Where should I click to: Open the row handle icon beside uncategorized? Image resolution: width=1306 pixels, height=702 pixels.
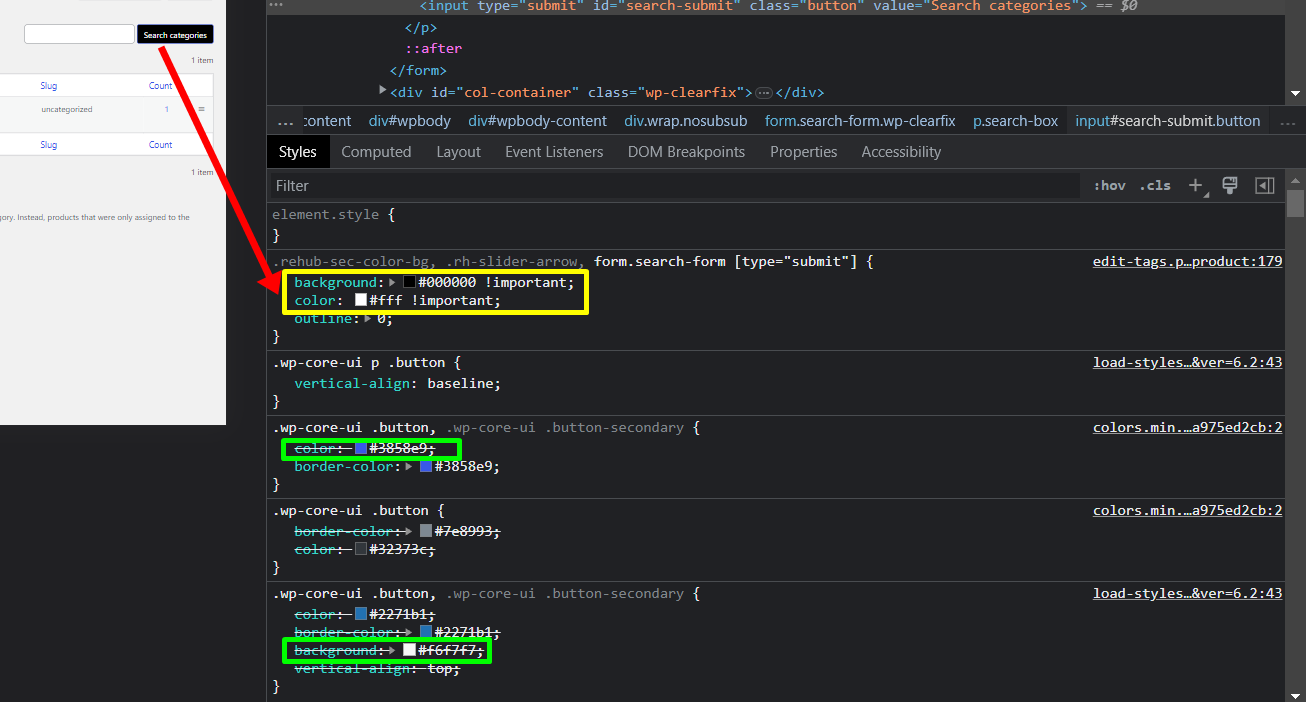201,109
